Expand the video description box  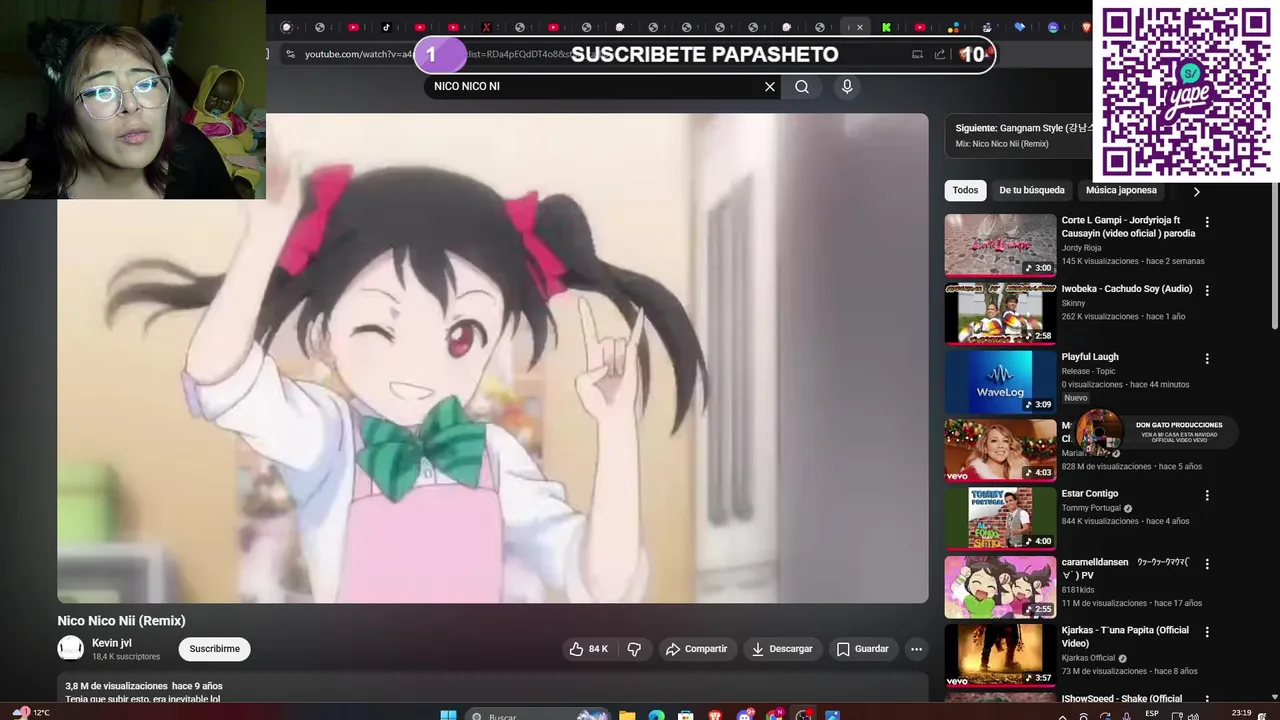tap(493, 688)
